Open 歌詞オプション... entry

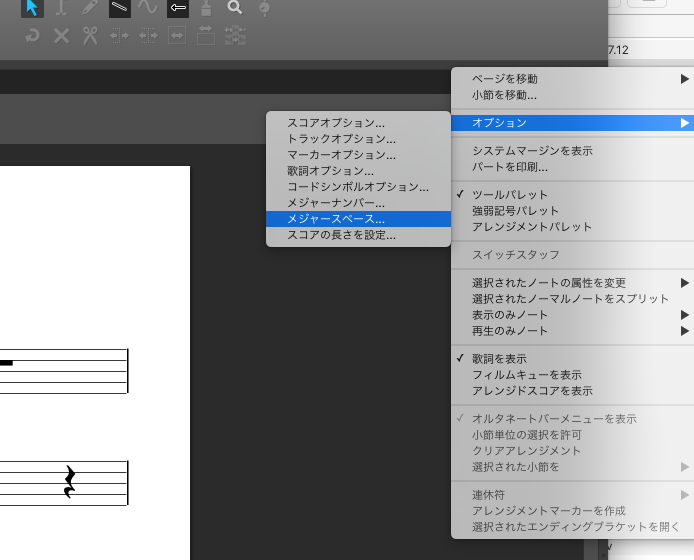pos(359,170)
